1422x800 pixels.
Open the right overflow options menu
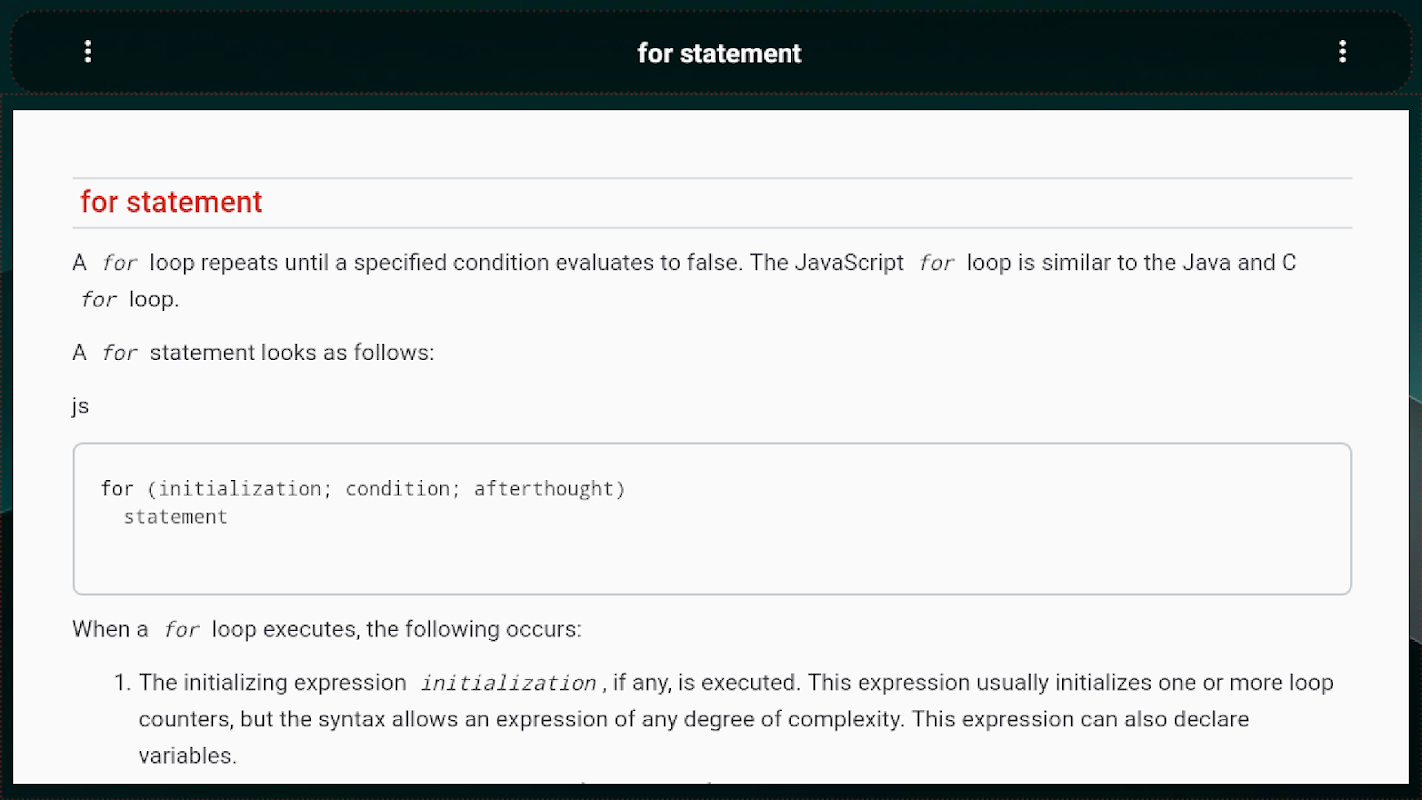pyautogui.click(x=1342, y=52)
